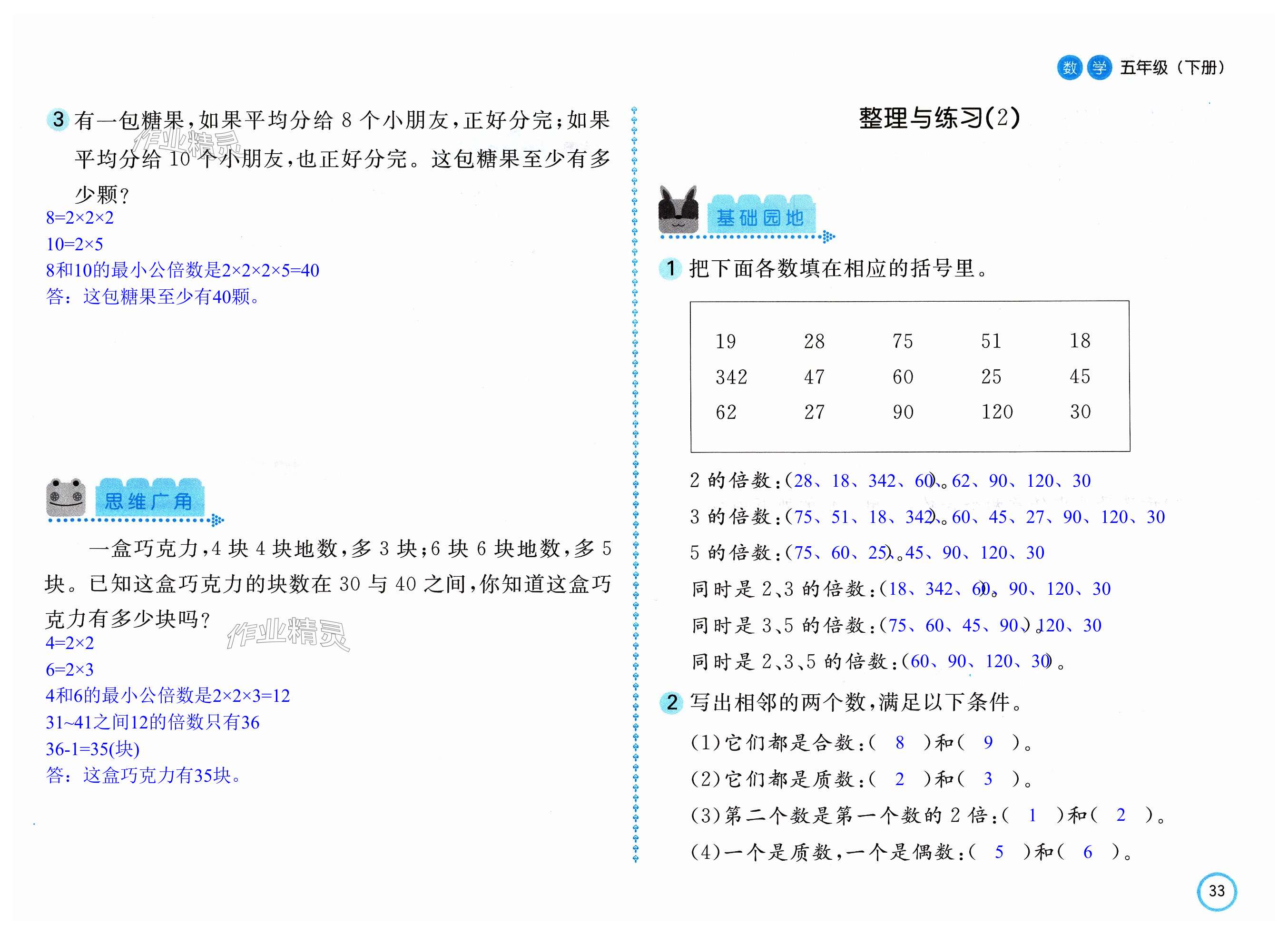1288x934 pixels.
Task: Click the black cat mascot icon
Action: tap(678, 210)
